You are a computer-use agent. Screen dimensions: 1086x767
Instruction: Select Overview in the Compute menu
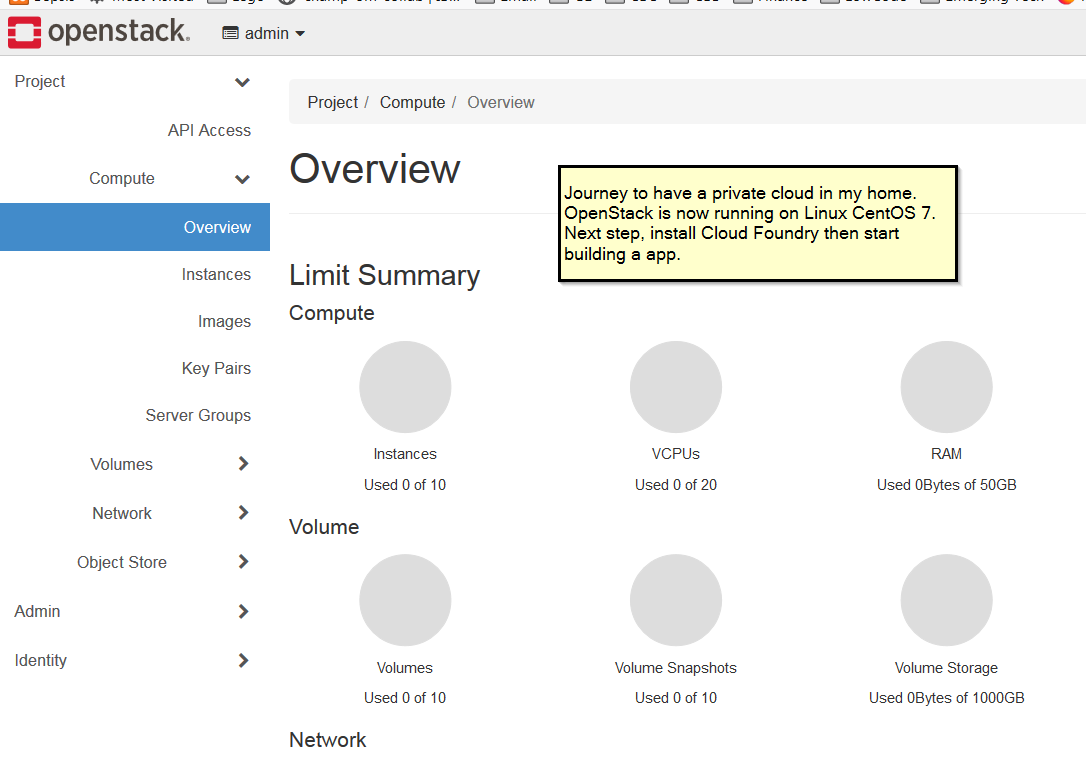coord(135,227)
